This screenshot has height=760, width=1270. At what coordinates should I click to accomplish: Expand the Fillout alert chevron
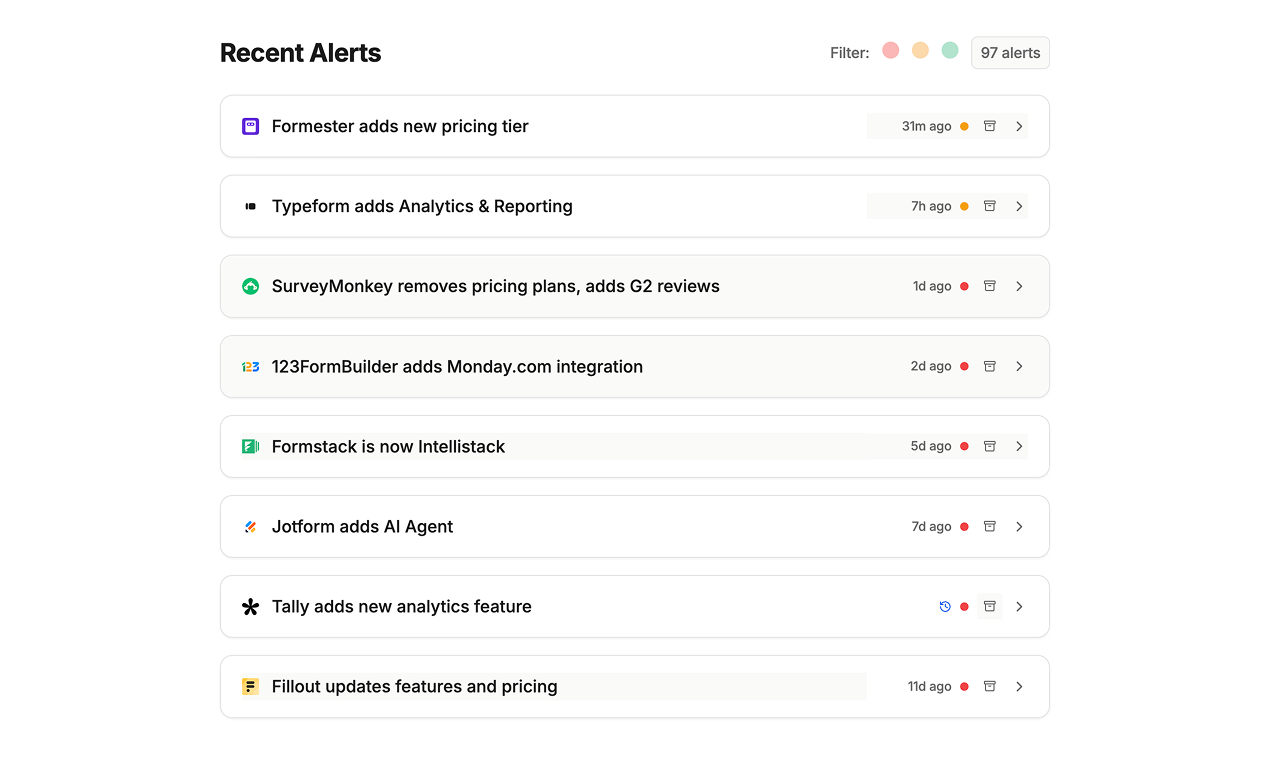pyautogui.click(x=1019, y=686)
